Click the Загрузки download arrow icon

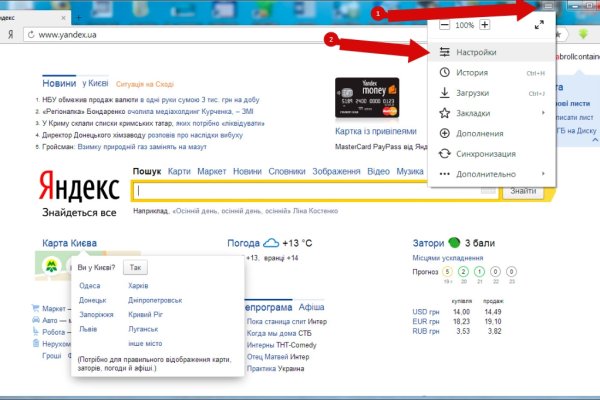(x=444, y=93)
